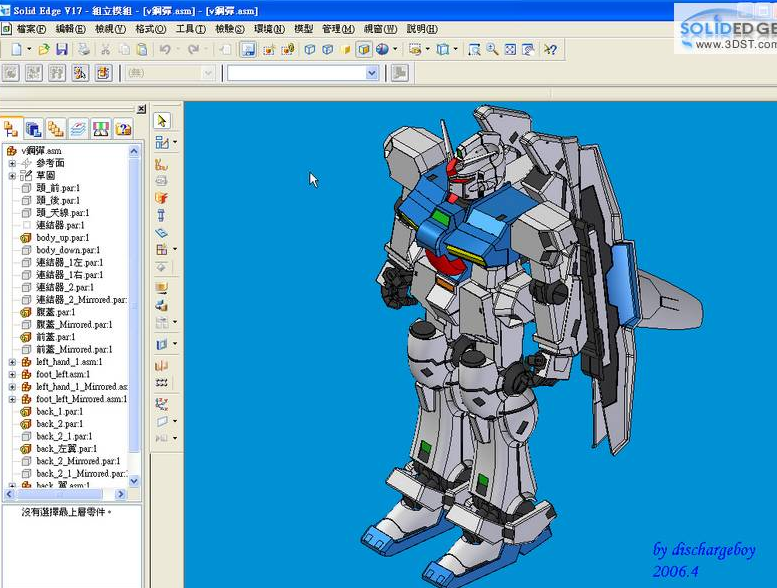
Task: Open the 環境(N) menu
Action: click(269, 29)
